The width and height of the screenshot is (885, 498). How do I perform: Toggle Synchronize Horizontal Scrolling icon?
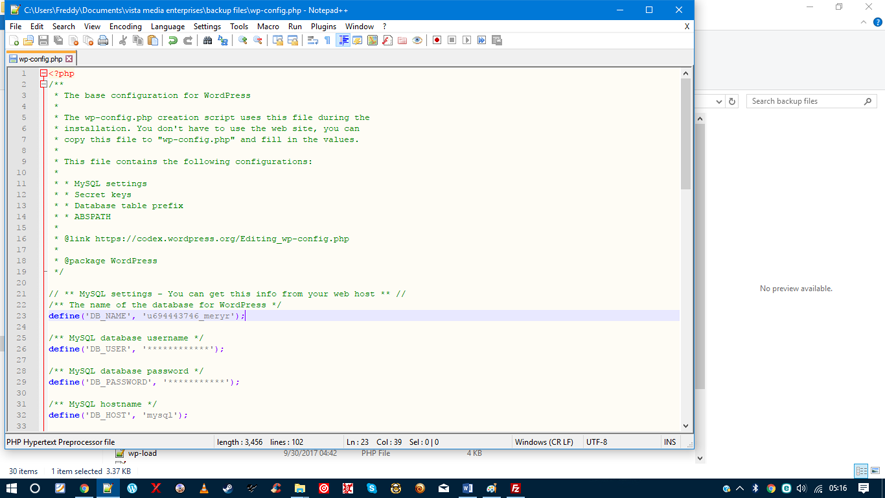click(x=292, y=40)
